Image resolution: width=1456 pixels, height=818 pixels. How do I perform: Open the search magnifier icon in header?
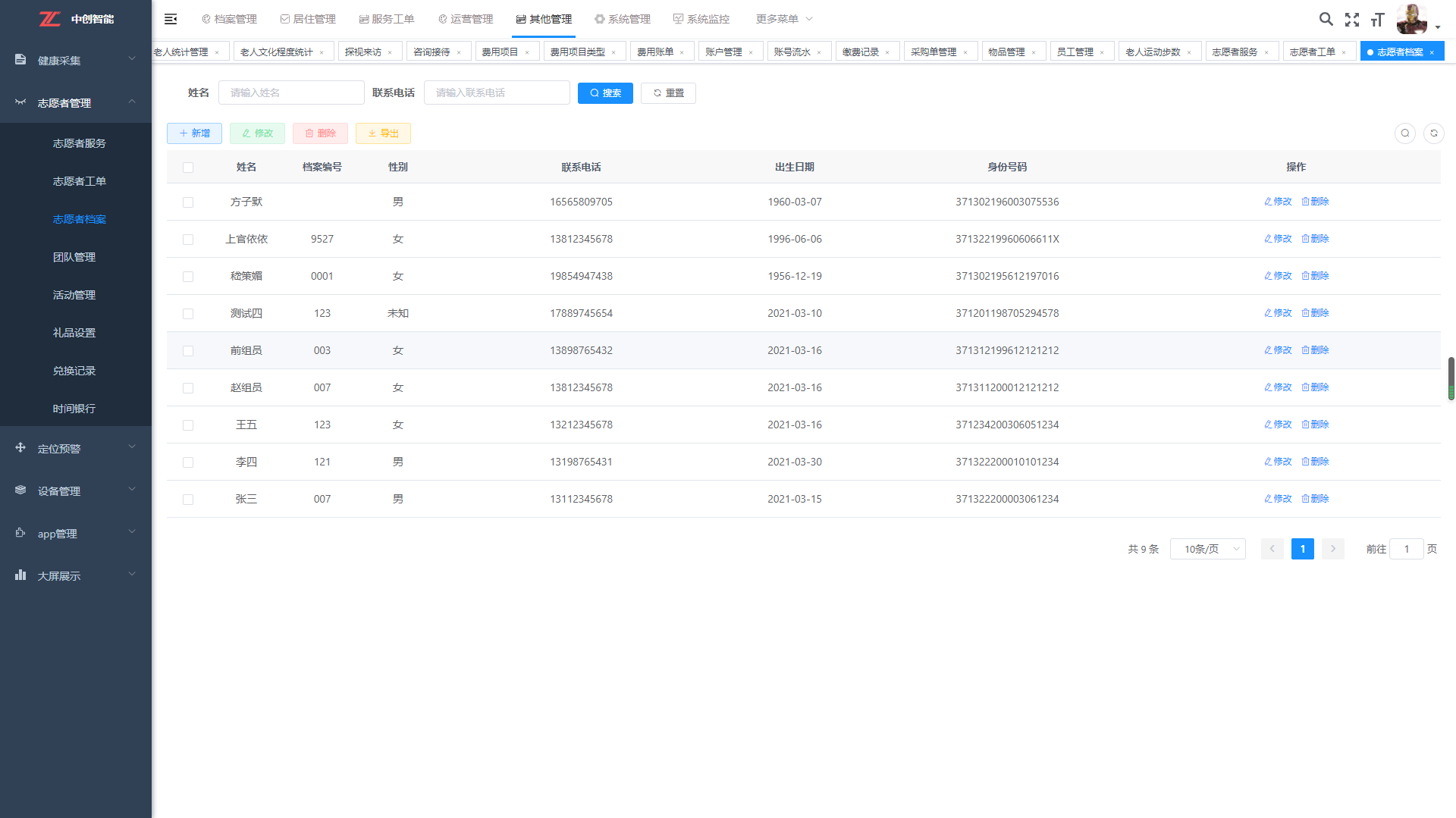1326,19
